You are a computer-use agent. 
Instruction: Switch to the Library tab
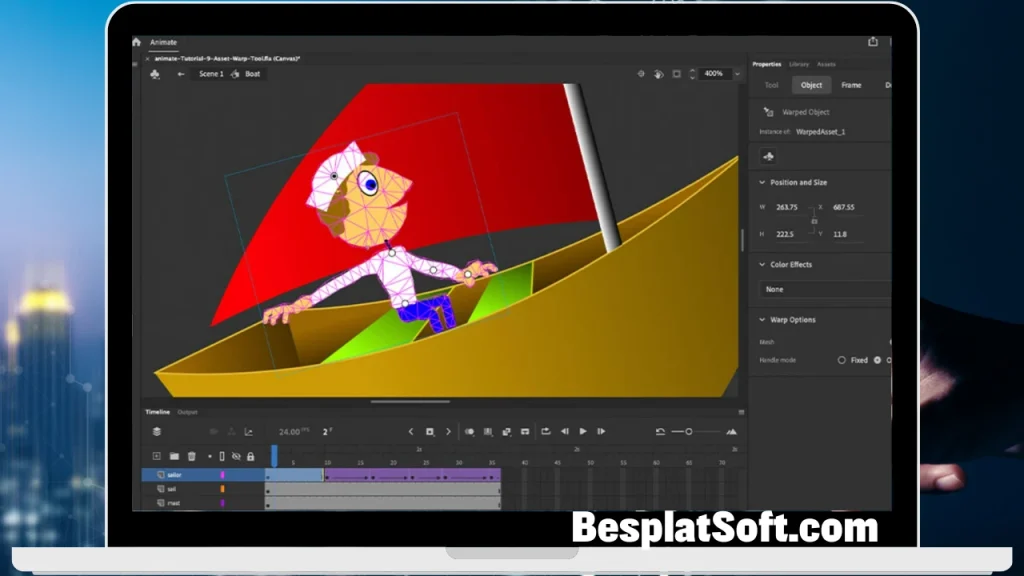(x=798, y=63)
